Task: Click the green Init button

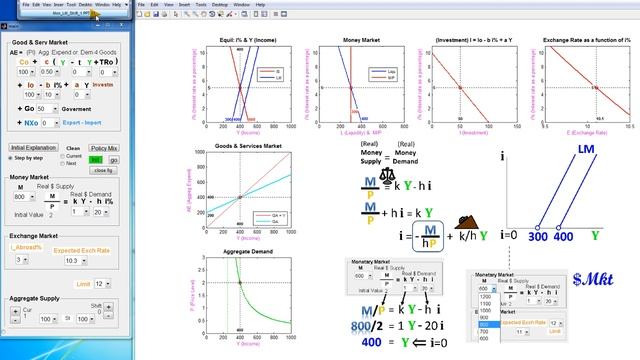Action: [x=96, y=160]
